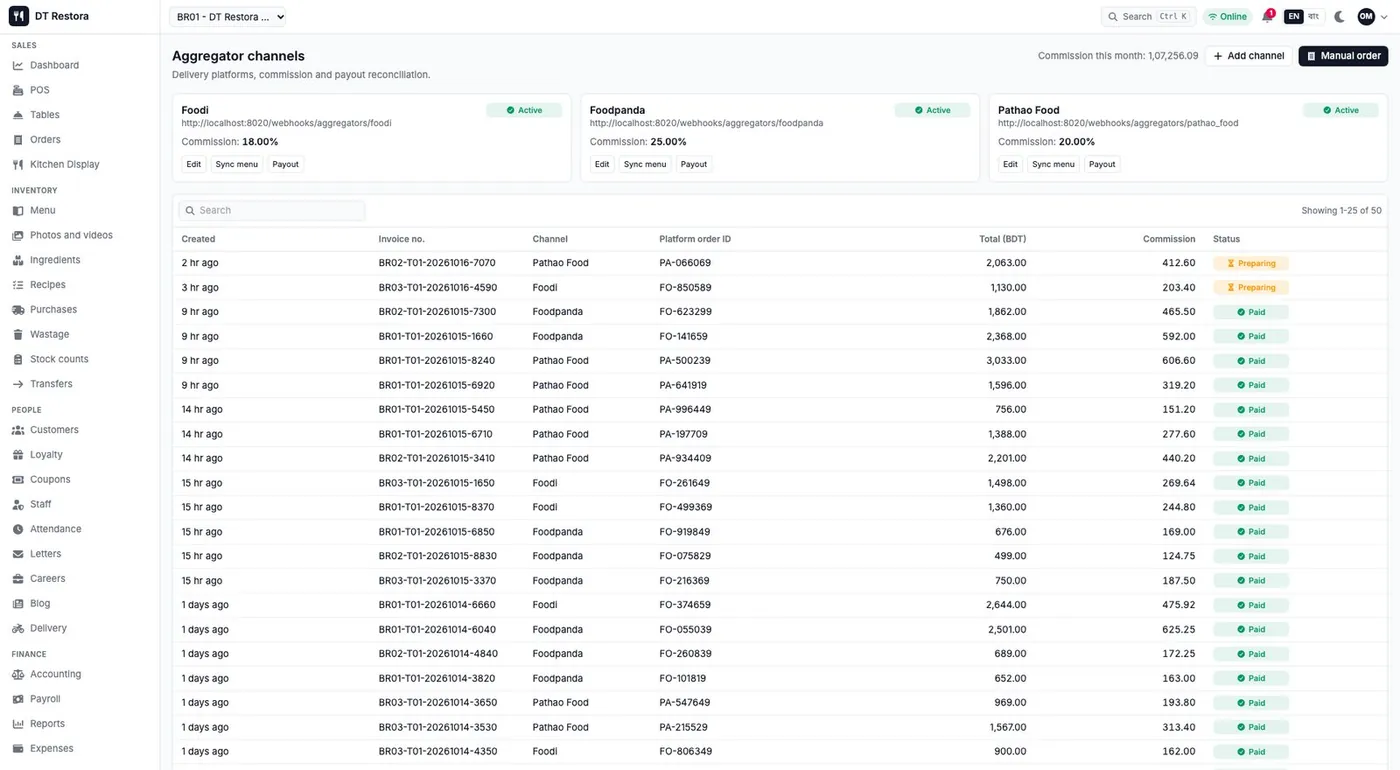This screenshot has height=770, width=1400.
Task: Click the Letters envelope icon
Action: click(18, 554)
